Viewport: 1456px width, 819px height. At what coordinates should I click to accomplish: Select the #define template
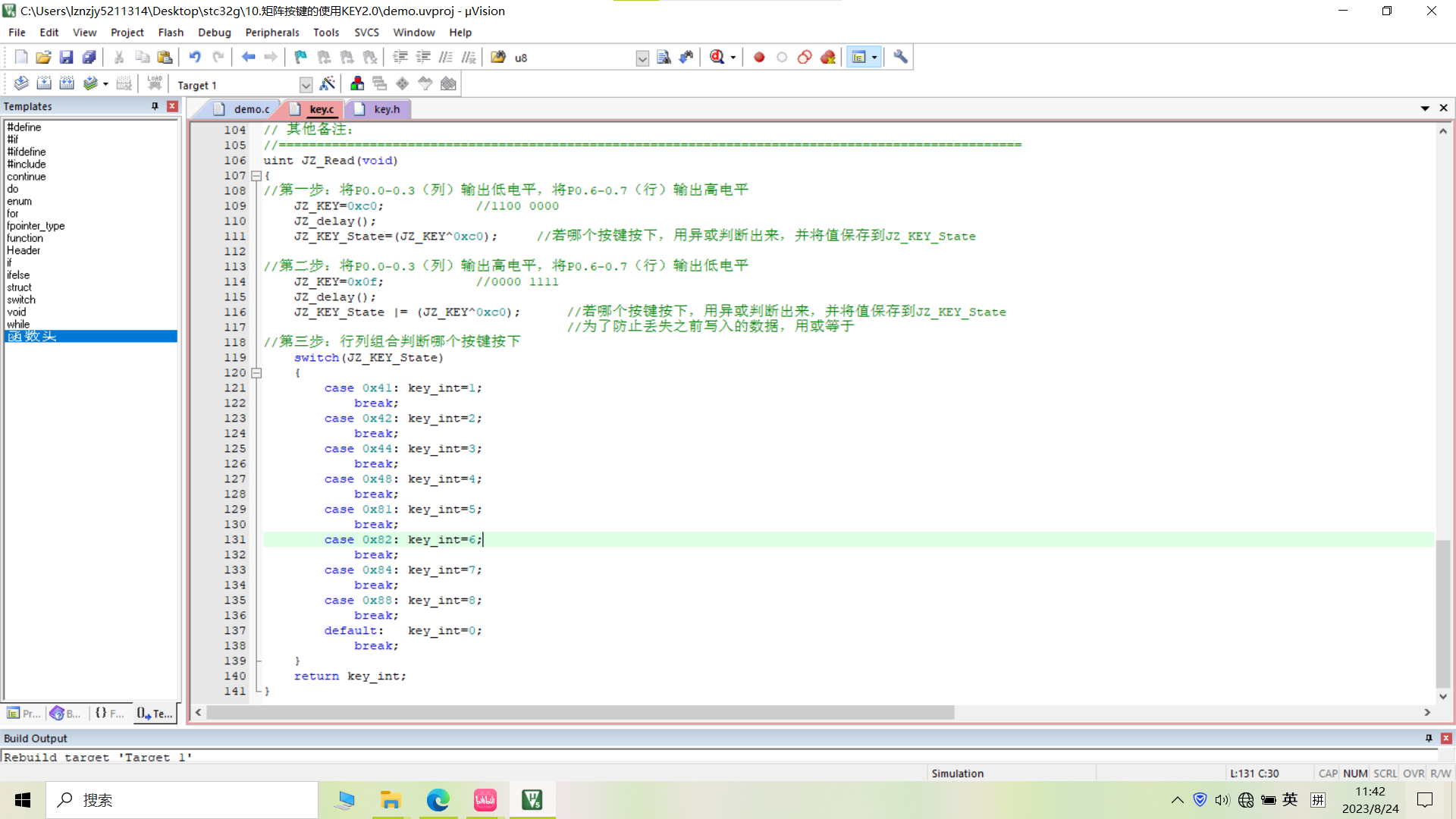[x=24, y=127]
